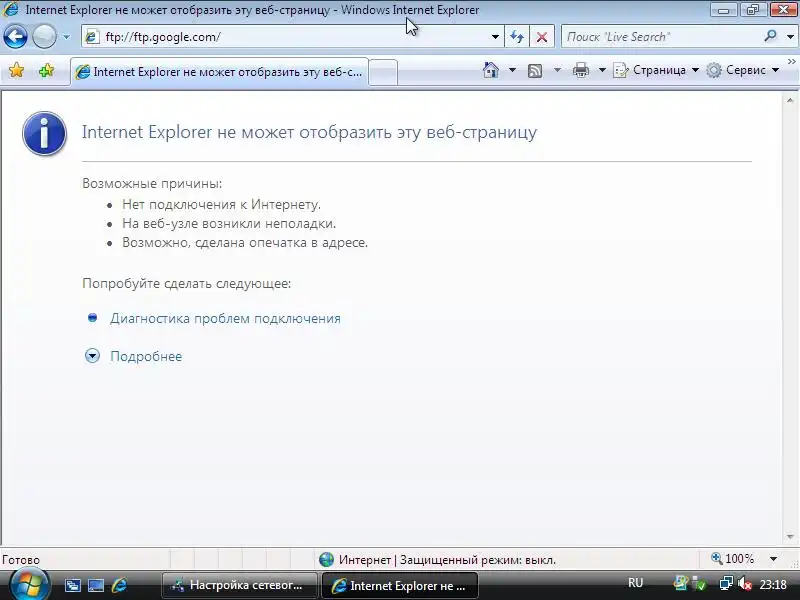This screenshot has height=600, width=800.
Task: Open the Windows Start orb
Action: (x=29, y=585)
